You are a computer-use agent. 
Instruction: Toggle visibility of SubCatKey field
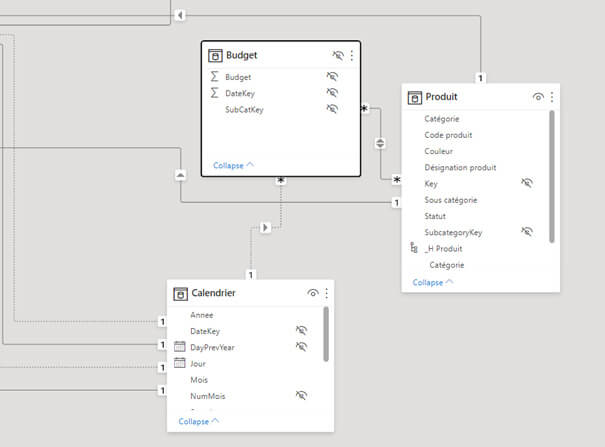pos(332,109)
